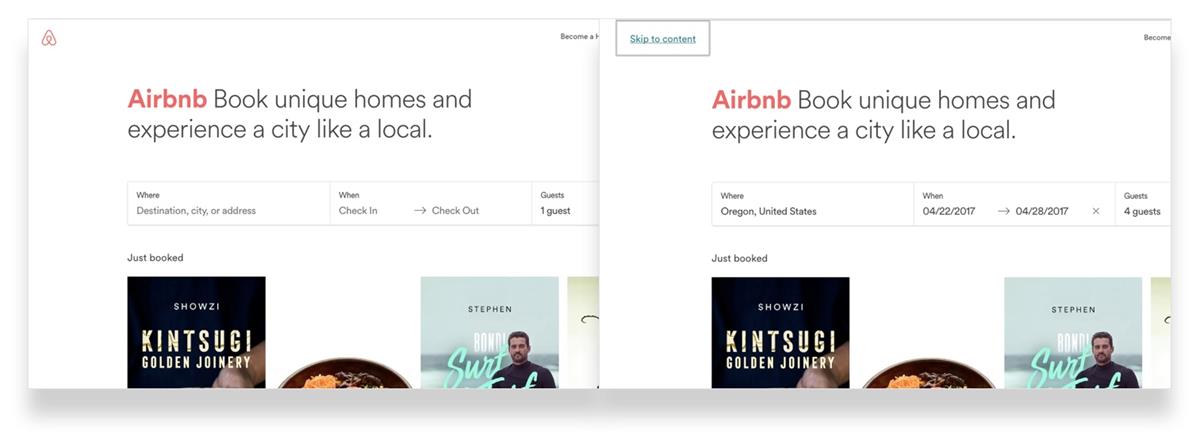Click 'Become' host link in right window
This screenshot has width=1200, height=447.
tap(1157, 38)
